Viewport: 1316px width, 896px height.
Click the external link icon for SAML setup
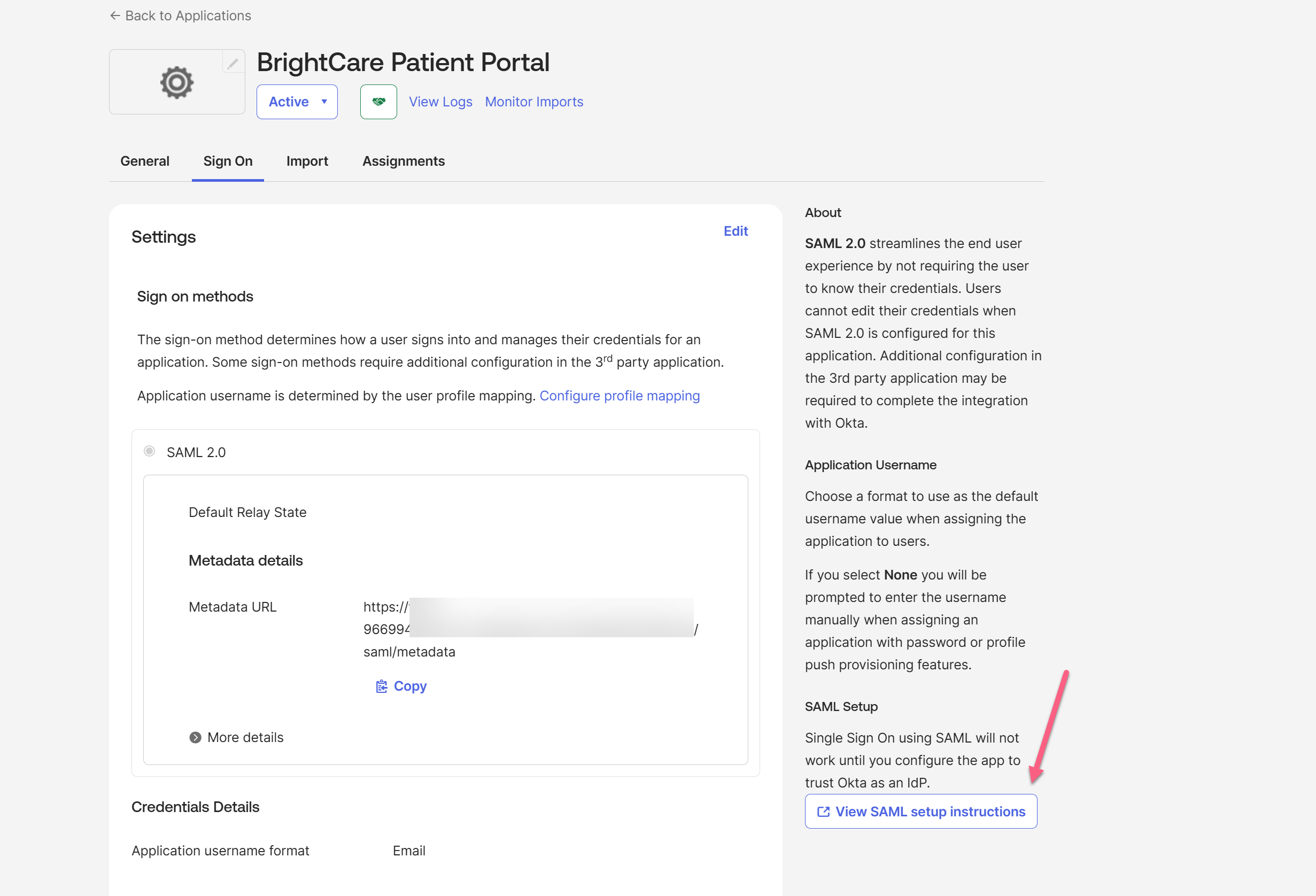[x=823, y=812]
